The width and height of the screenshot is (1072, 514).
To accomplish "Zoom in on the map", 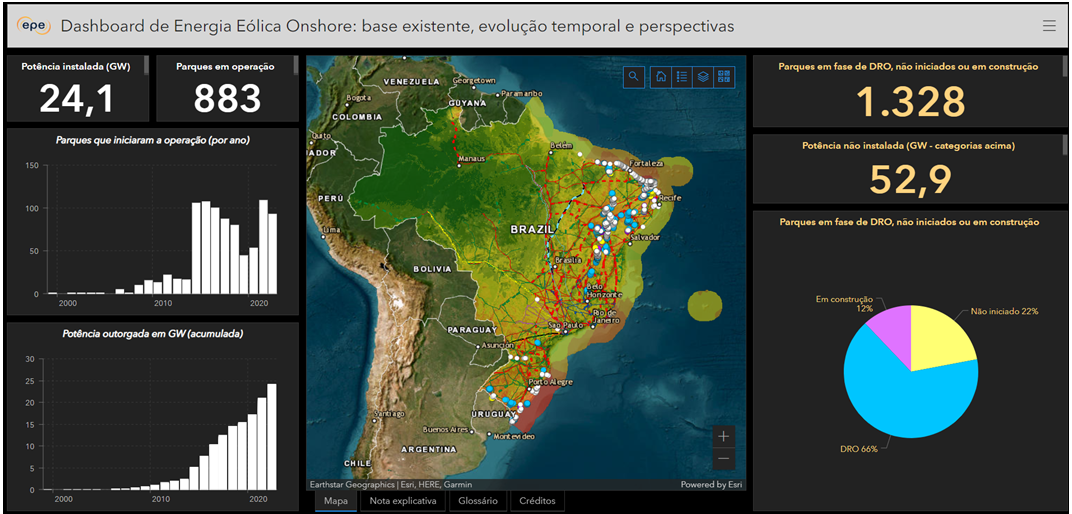I will pos(724,436).
